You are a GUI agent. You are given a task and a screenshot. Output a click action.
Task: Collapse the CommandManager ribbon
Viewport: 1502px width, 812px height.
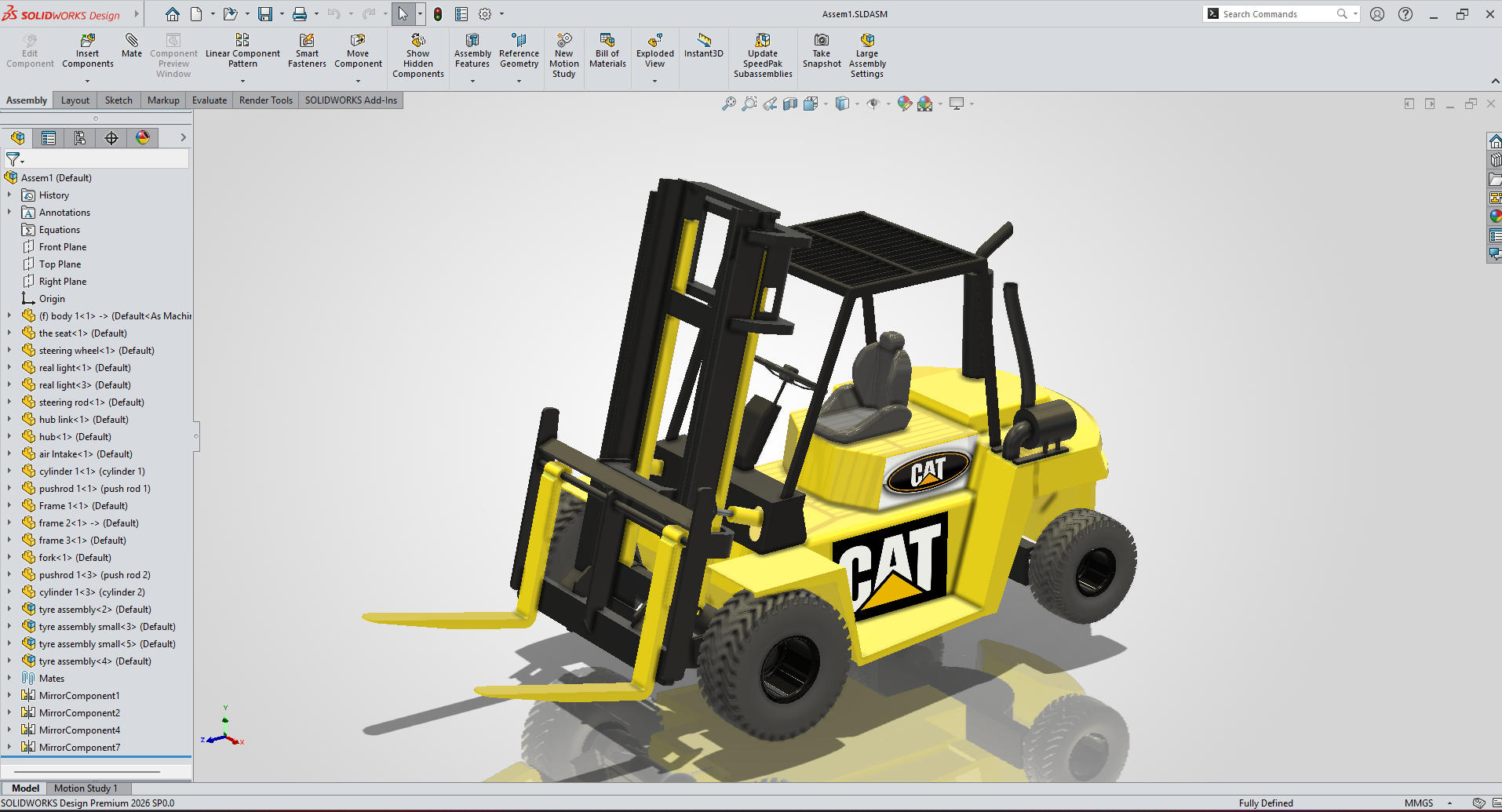[1494, 81]
